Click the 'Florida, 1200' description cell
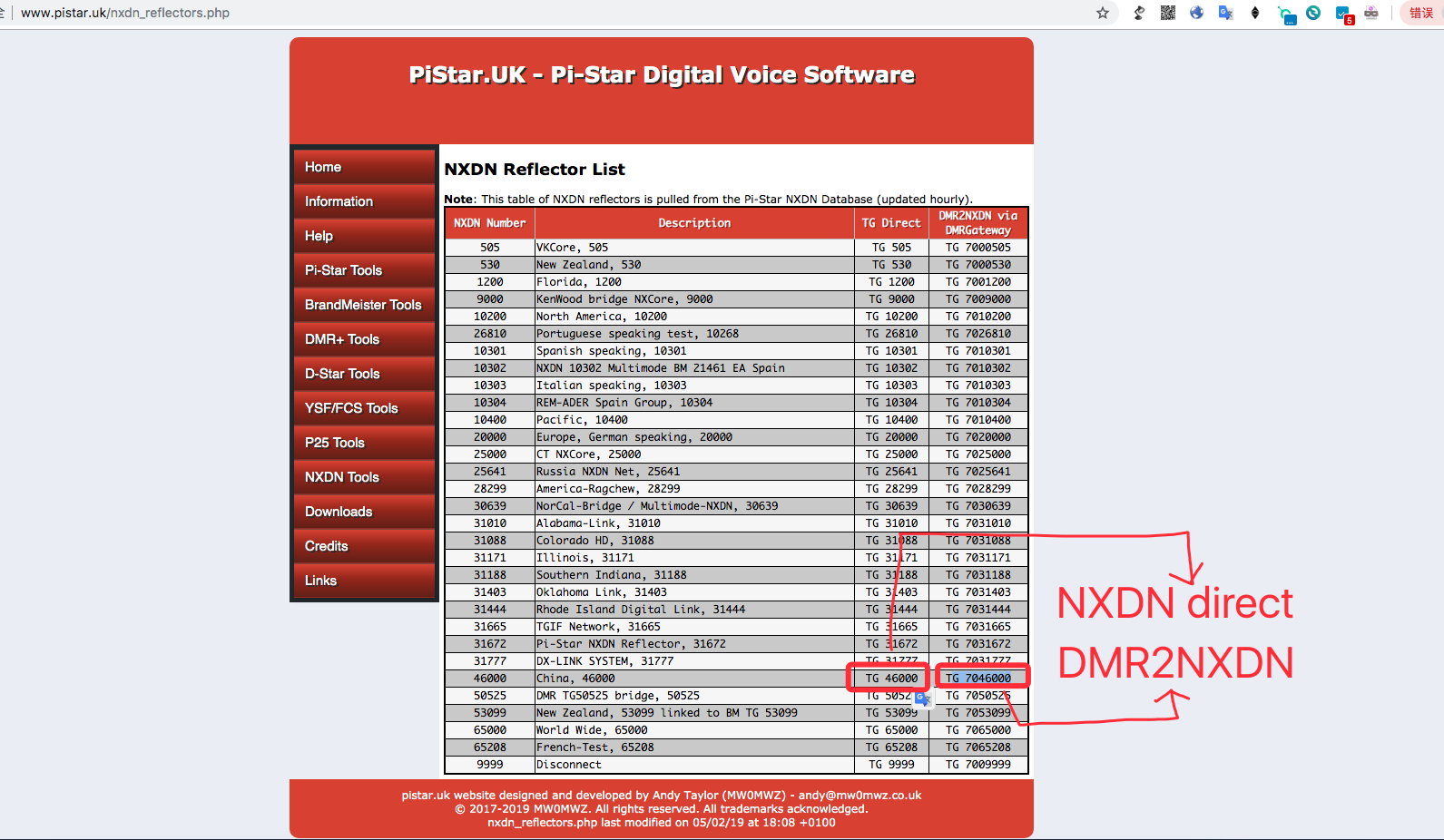This screenshot has height=840, width=1444. tap(694, 282)
